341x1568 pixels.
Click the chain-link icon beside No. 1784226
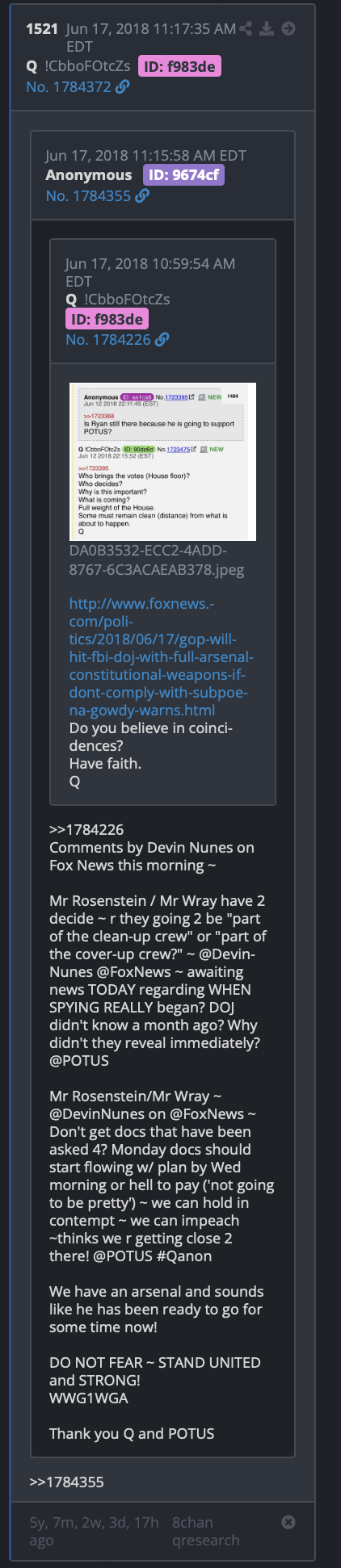(162, 340)
